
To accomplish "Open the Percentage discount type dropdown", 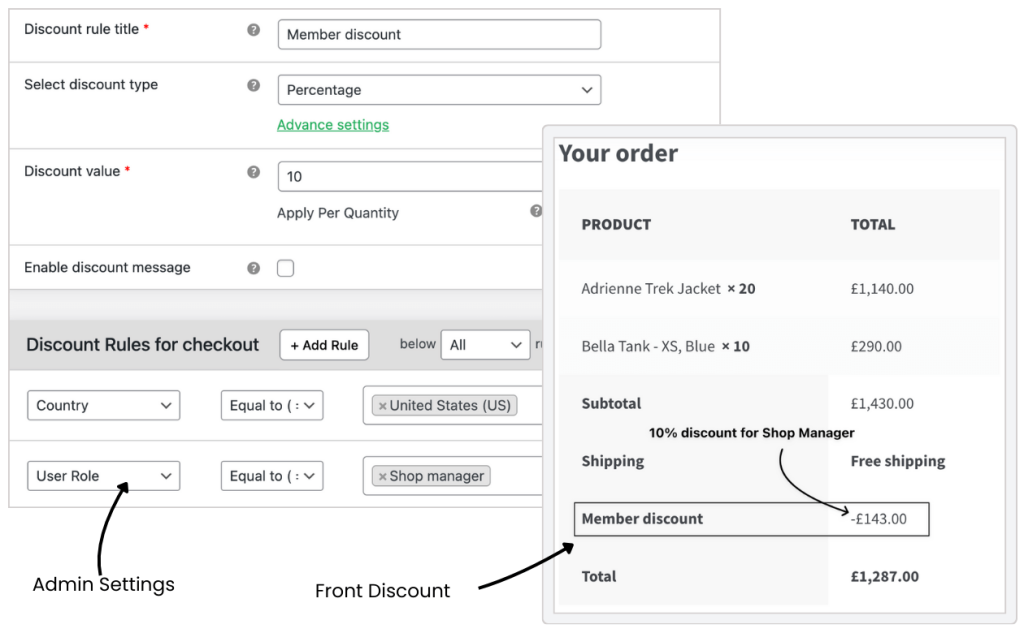I will point(439,90).
